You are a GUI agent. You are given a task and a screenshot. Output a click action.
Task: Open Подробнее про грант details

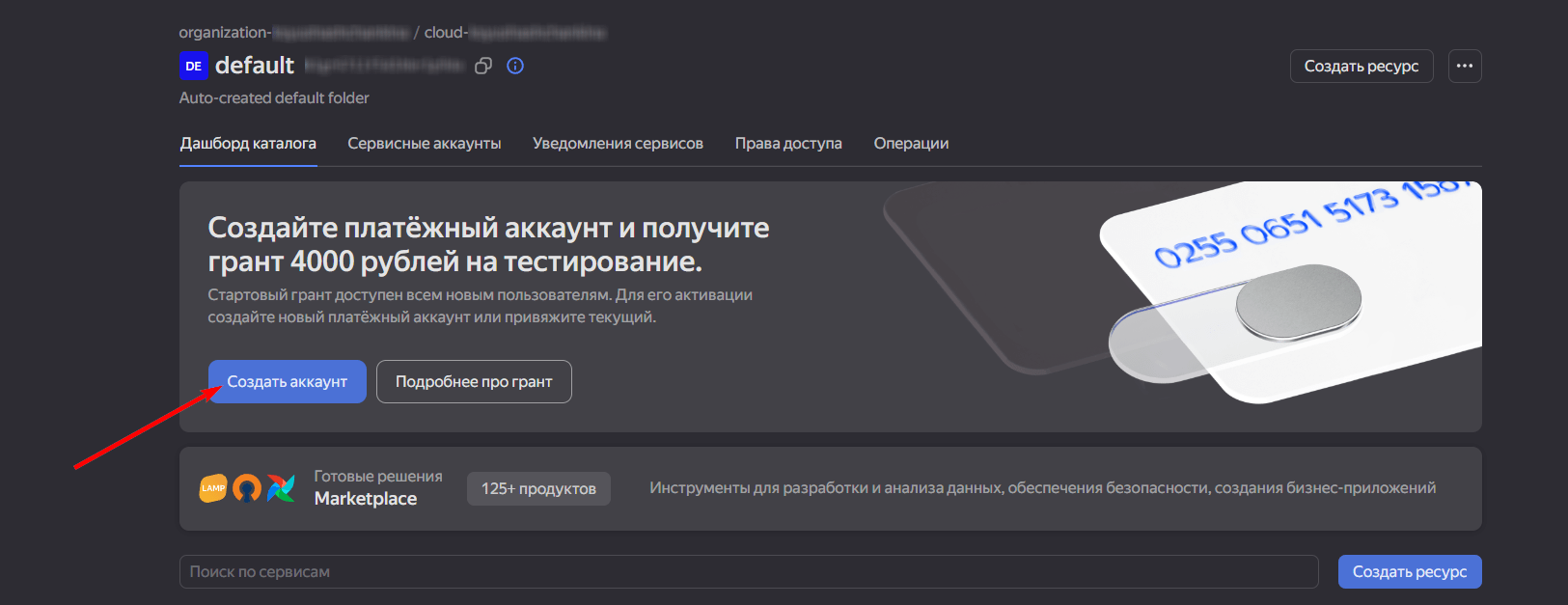tap(474, 381)
